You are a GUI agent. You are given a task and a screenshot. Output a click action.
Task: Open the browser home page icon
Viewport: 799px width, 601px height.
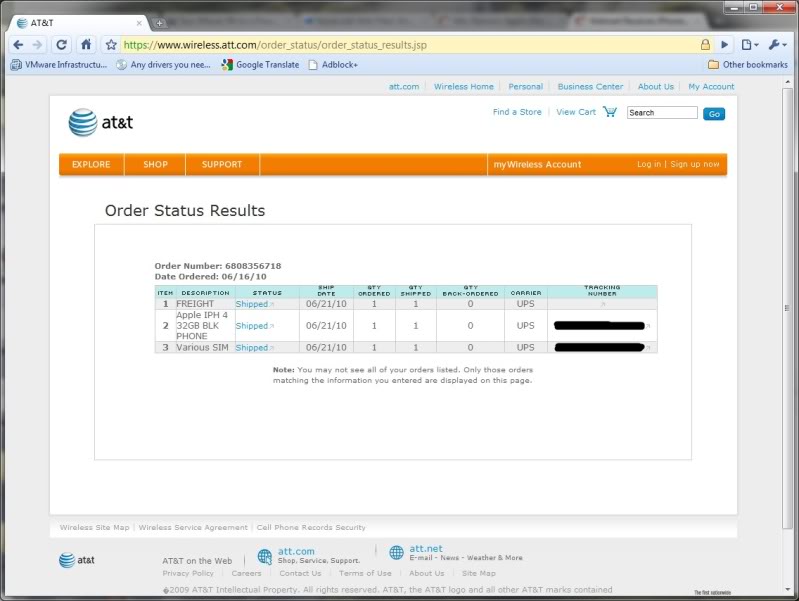click(86, 45)
